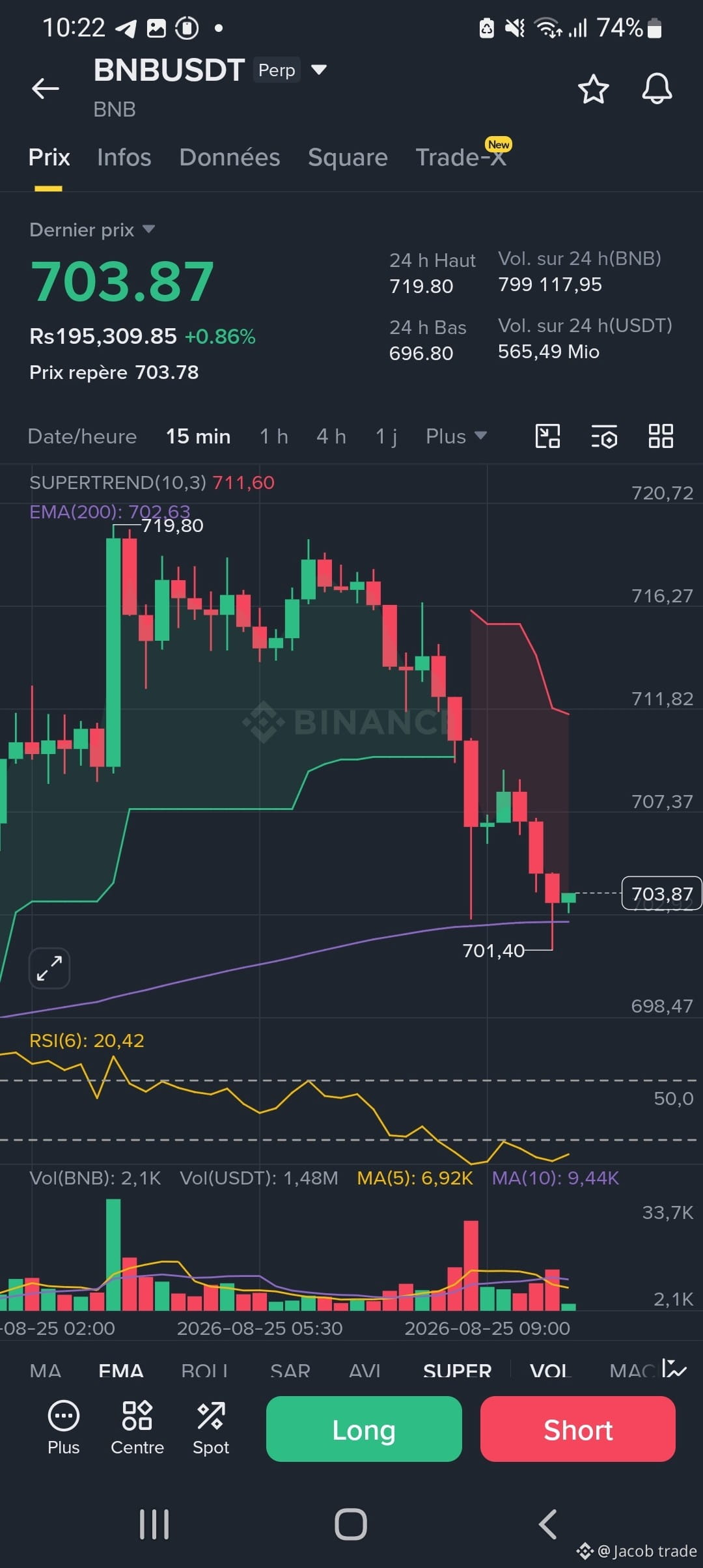Screen dimensions: 703x1568
Task: Tap the RSI(6) indicator label
Action: [87, 1041]
